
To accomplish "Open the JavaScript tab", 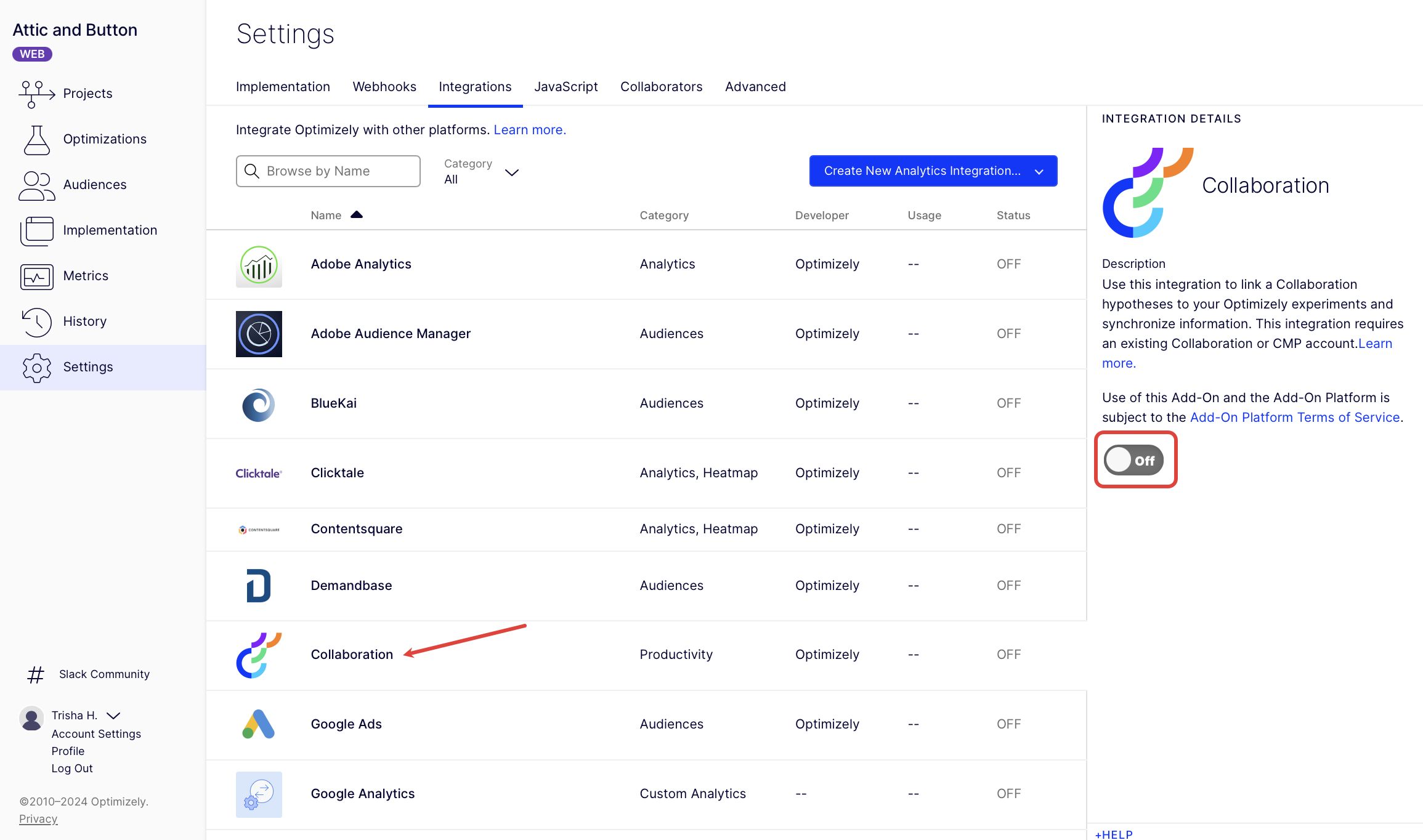I will [566, 87].
